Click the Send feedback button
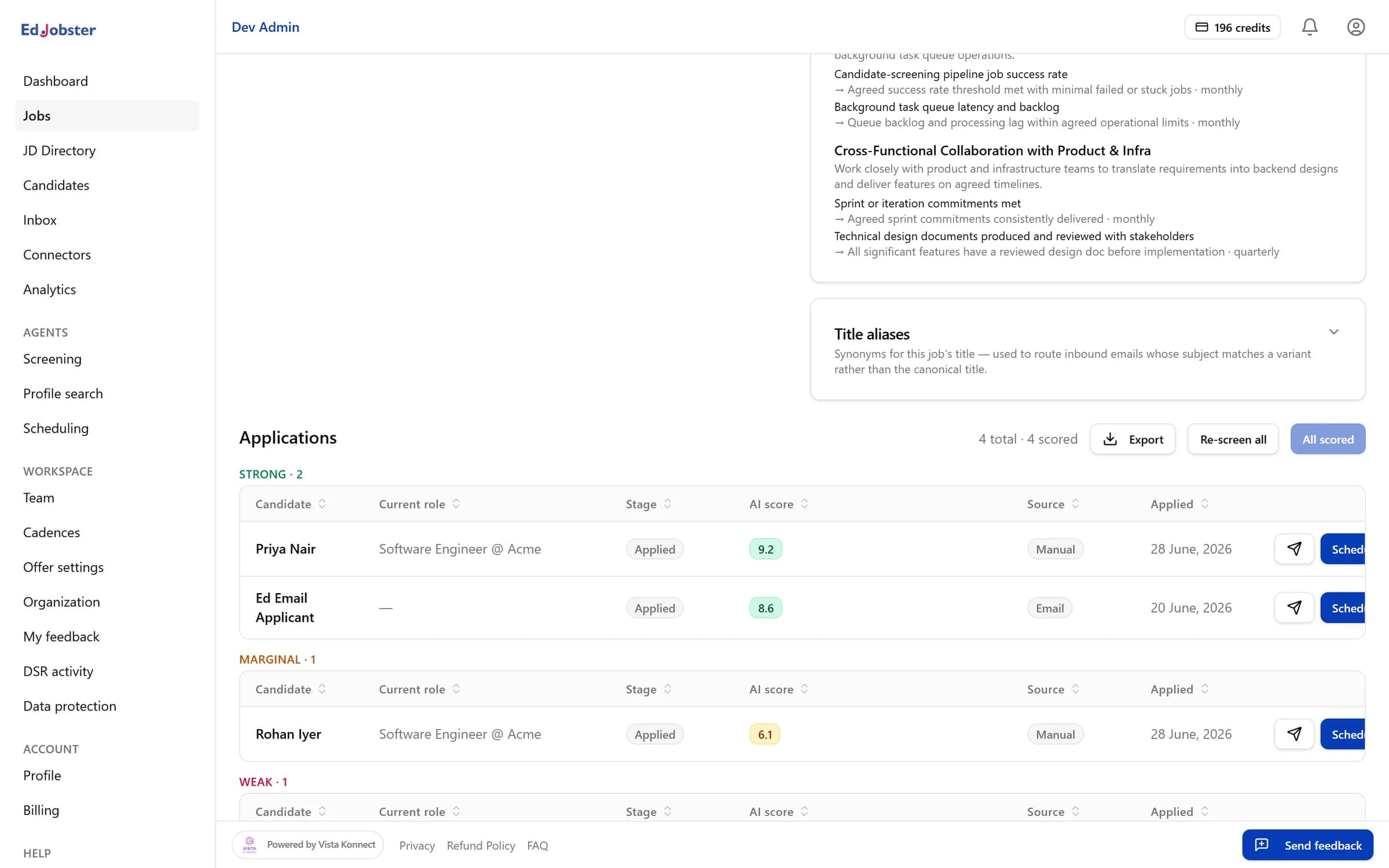The height and width of the screenshot is (868, 1389). [x=1307, y=845]
